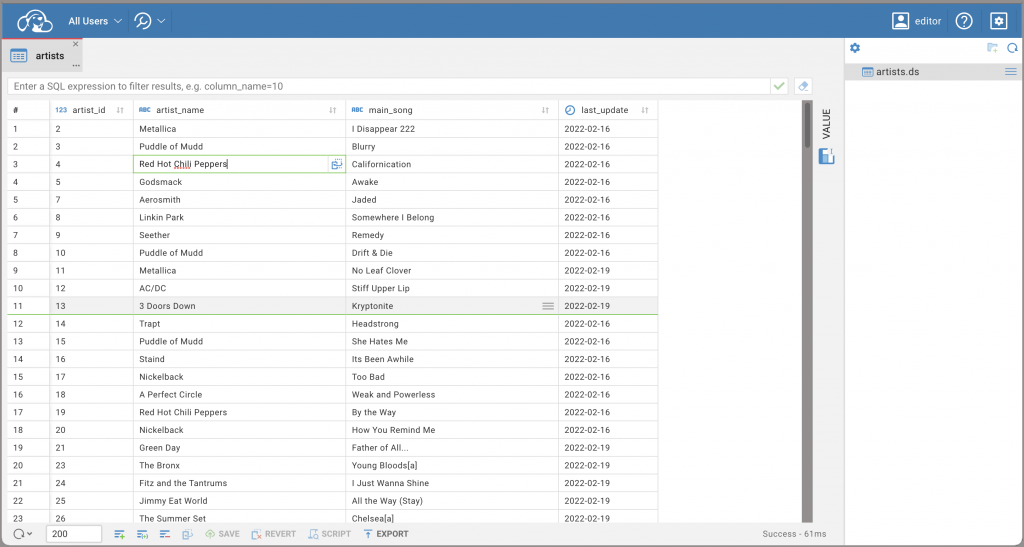This screenshot has width=1024, height=547.
Task: Refresh the navigator panel
Action: pyautogui.click(x=1012, y=48)
